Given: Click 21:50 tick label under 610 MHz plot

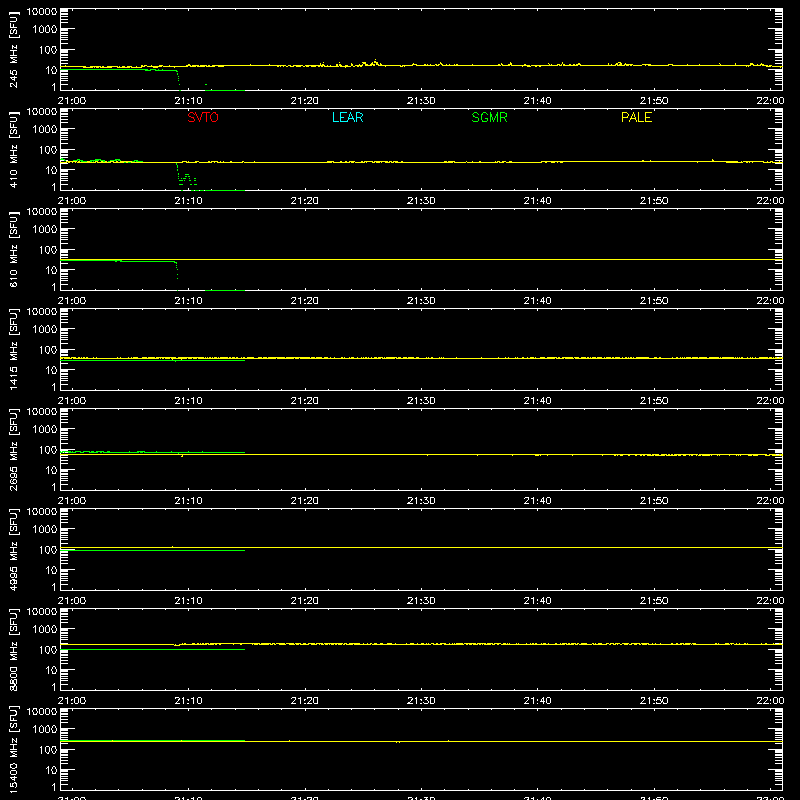Looking at the screenshot, I should click(654, 301).
